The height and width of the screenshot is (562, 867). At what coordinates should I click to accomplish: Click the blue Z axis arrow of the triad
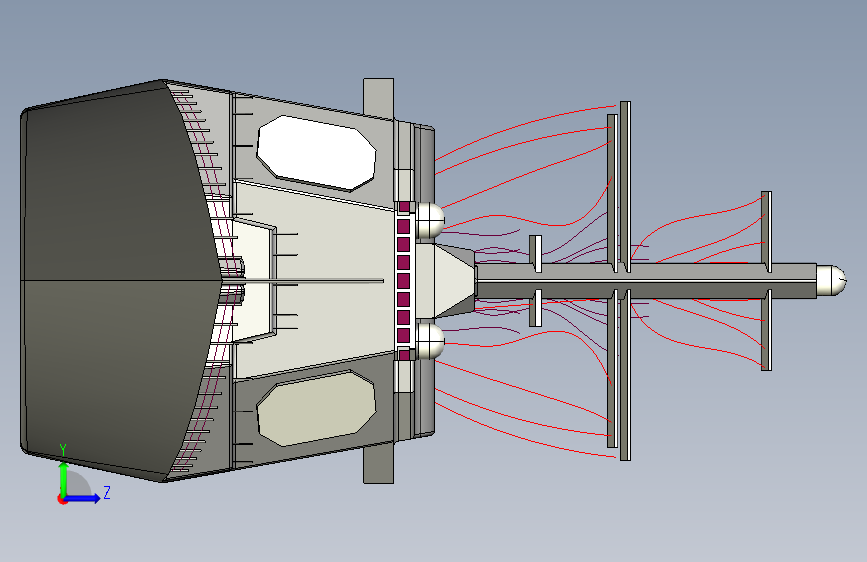click(x=82, y=498)
